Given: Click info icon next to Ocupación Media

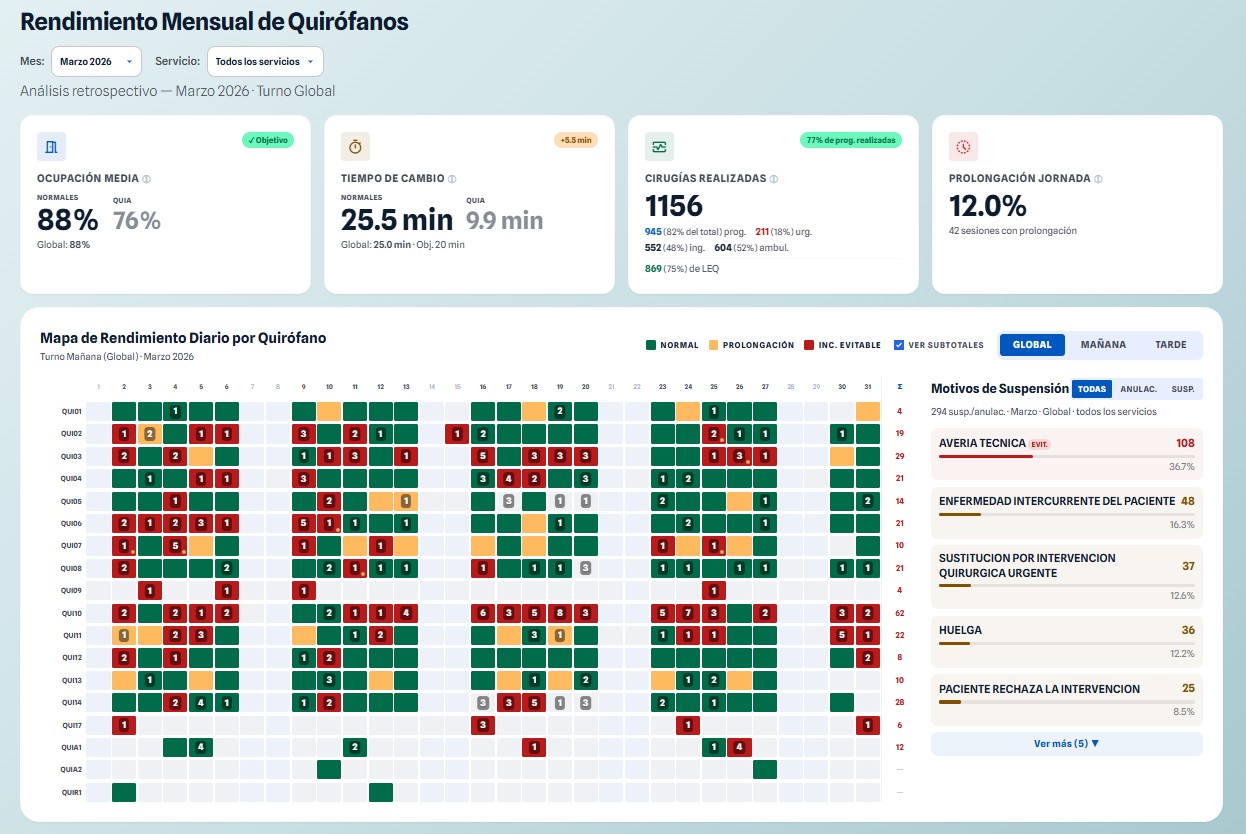Looking at the screenshot, I should pyautogui.click(x=146, y=179).
